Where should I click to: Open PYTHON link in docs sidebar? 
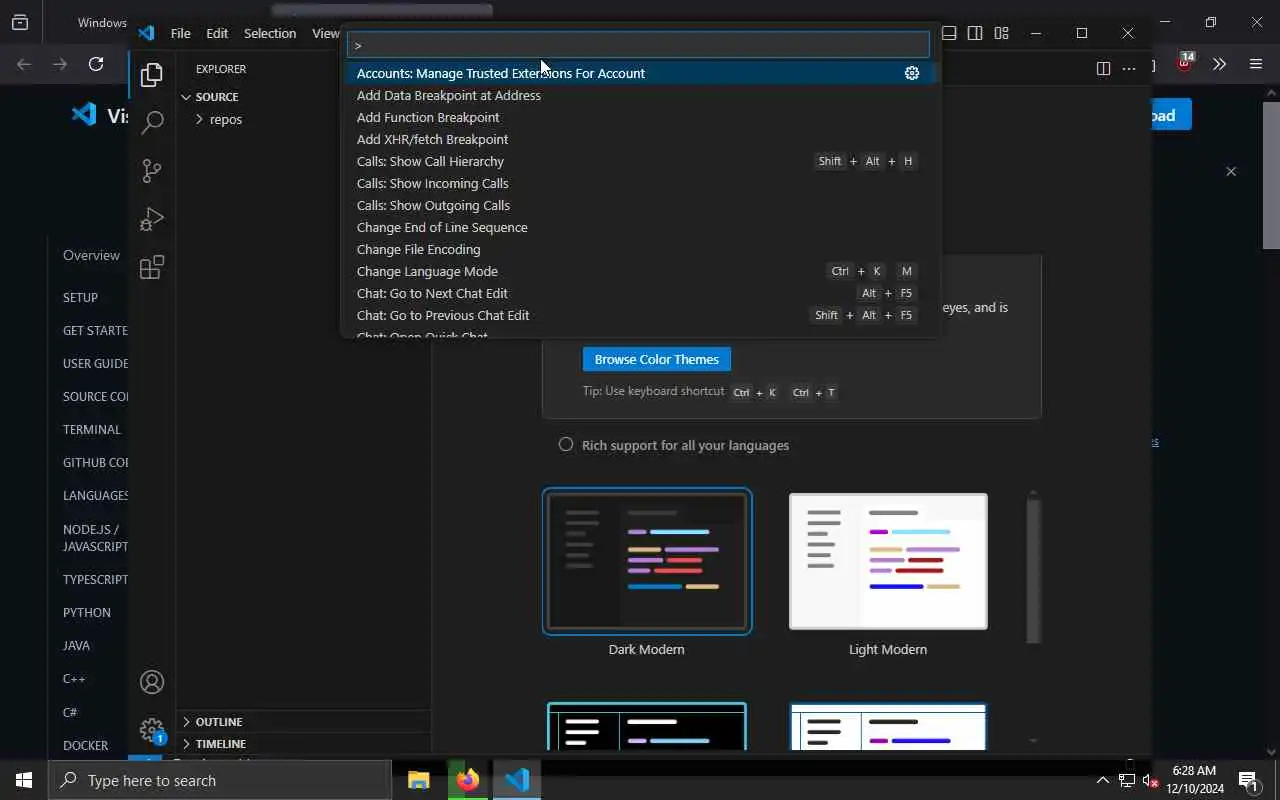[87, 612]
